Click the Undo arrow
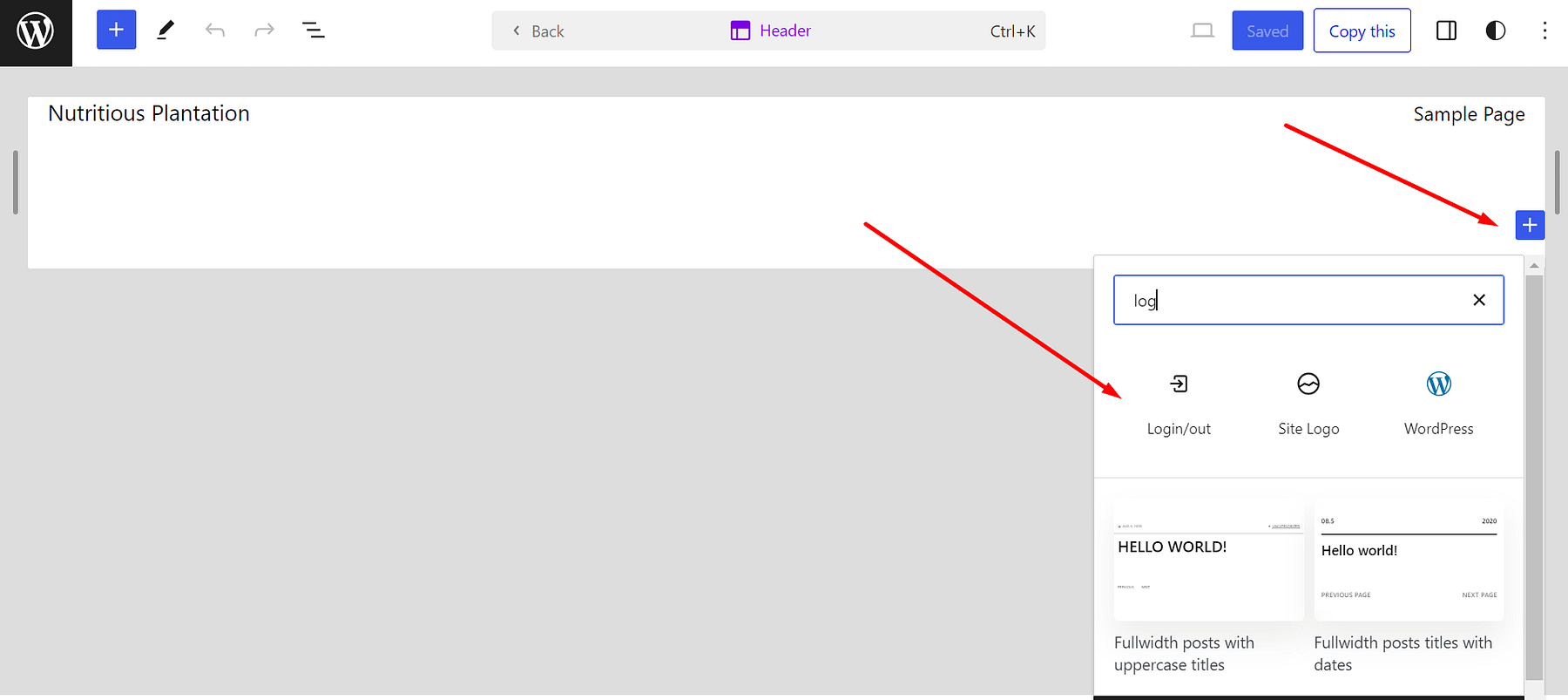The image size is (1568, 700). (x=215, y=31)
